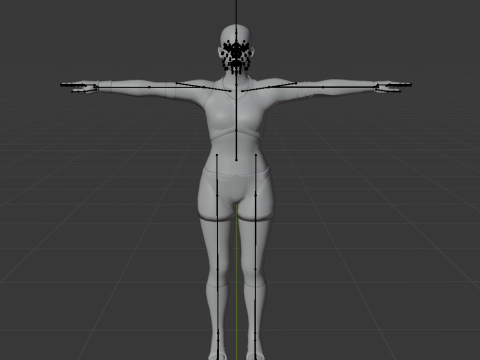Select the angled clavicle bone on screen-left shoulder

[x=203, y=87]
